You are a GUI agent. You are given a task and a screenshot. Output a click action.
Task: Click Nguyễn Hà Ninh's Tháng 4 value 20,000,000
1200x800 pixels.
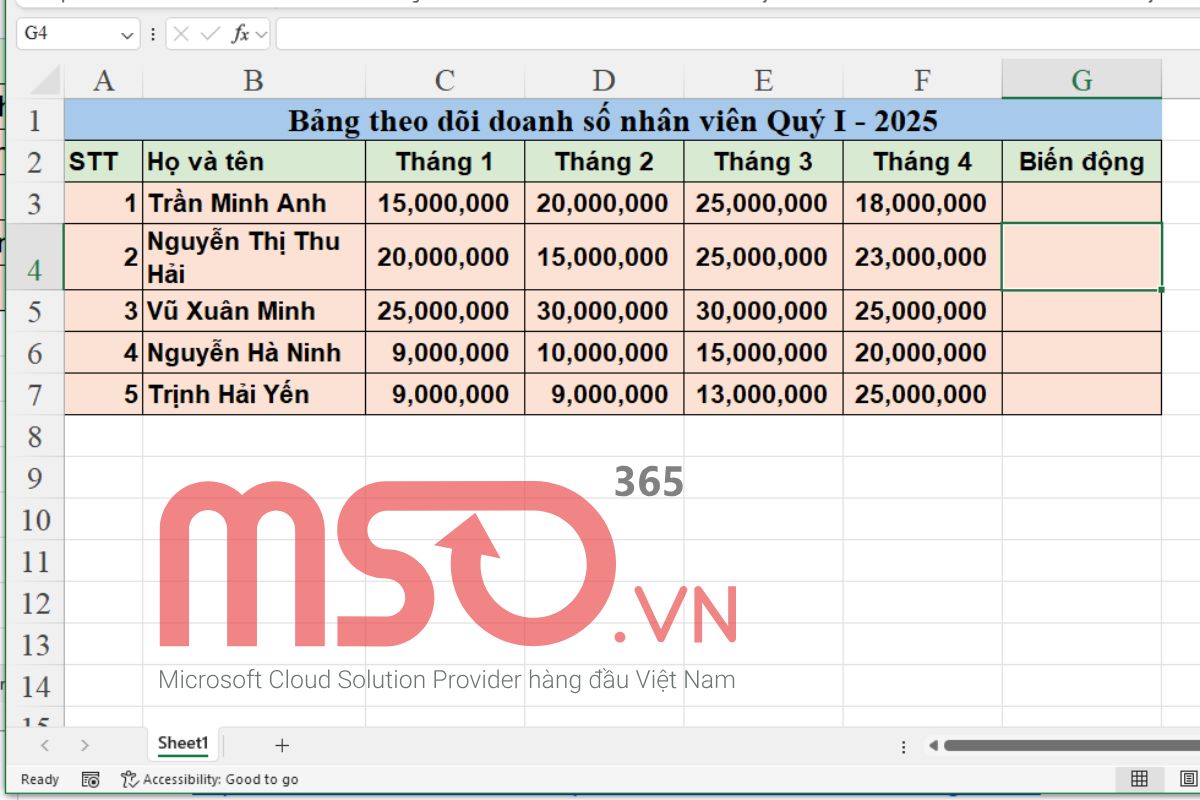[x=922, y=353]
